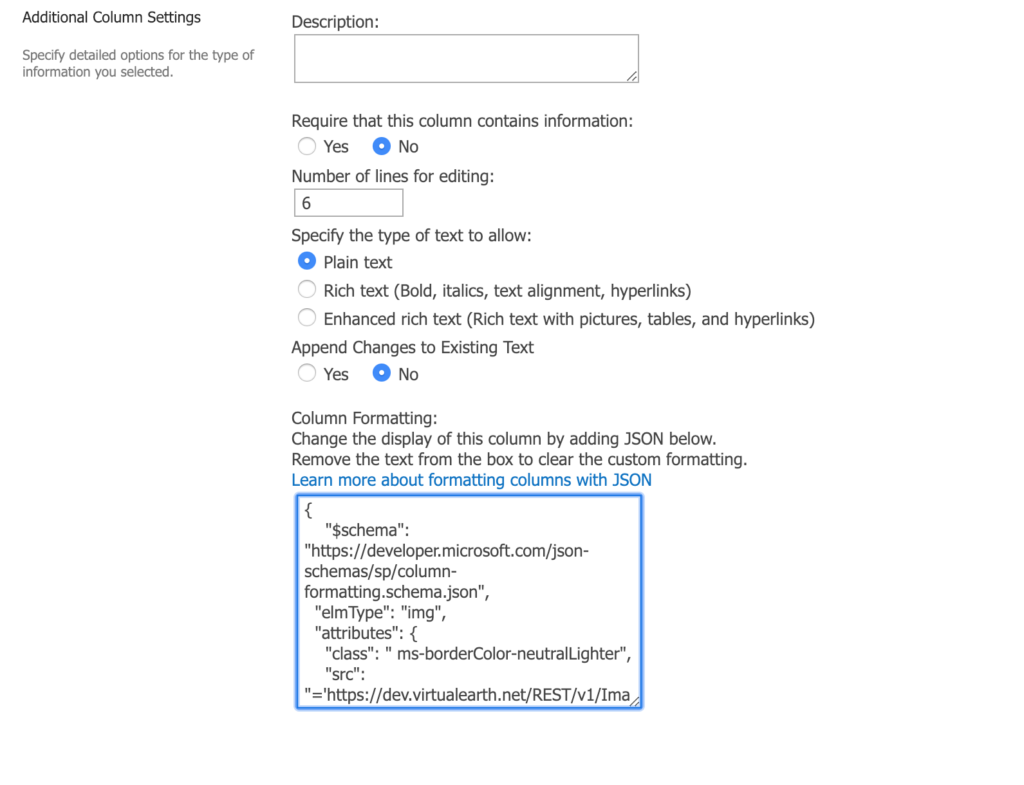Click the "Change the display of this column" text
Image resolution: width=1024 pixels, height=785 pixels.
point(504,438)
